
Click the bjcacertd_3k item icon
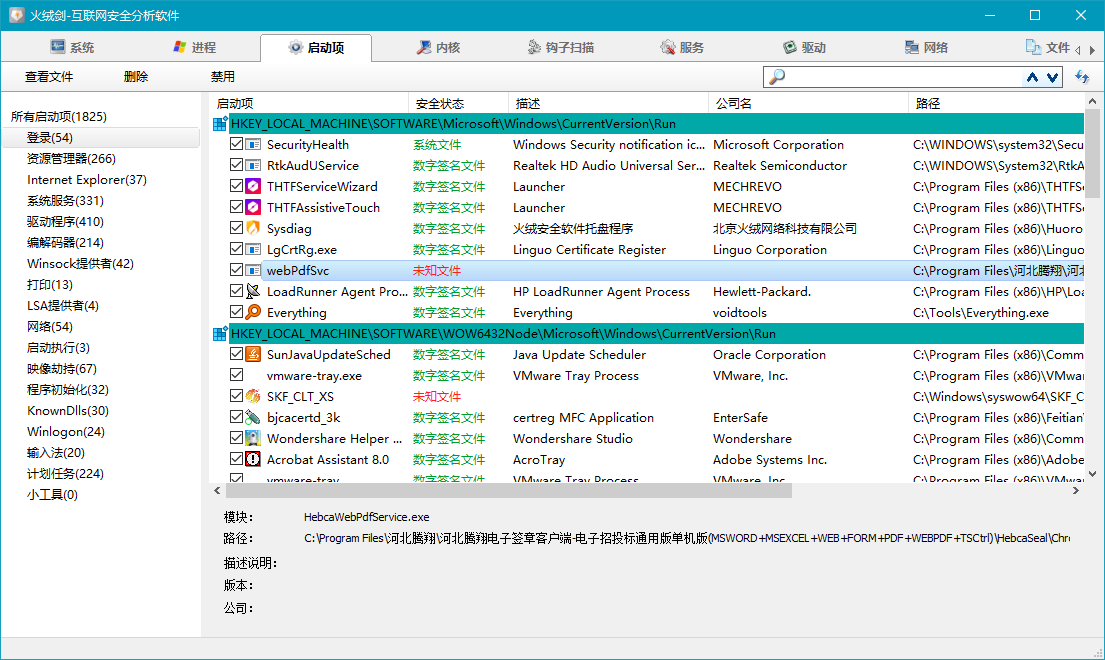pos(253,417)
